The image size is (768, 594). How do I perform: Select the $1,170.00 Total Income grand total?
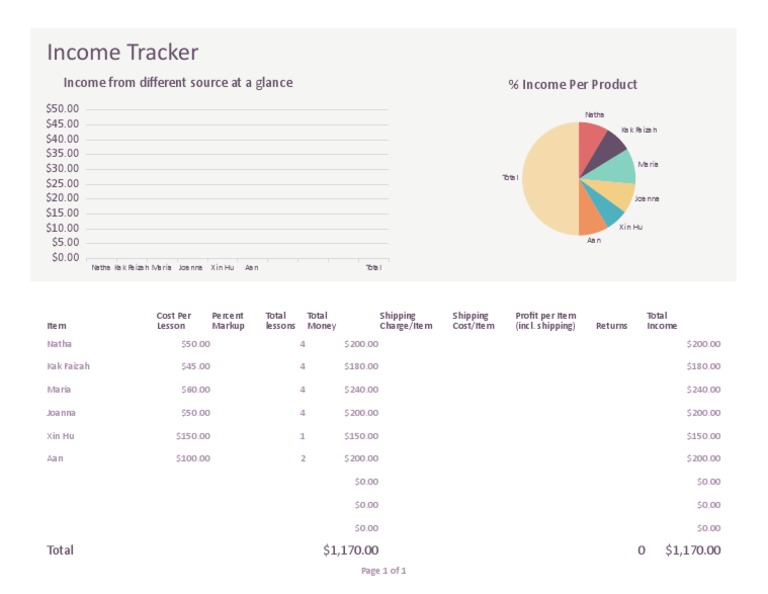[693, 550]
